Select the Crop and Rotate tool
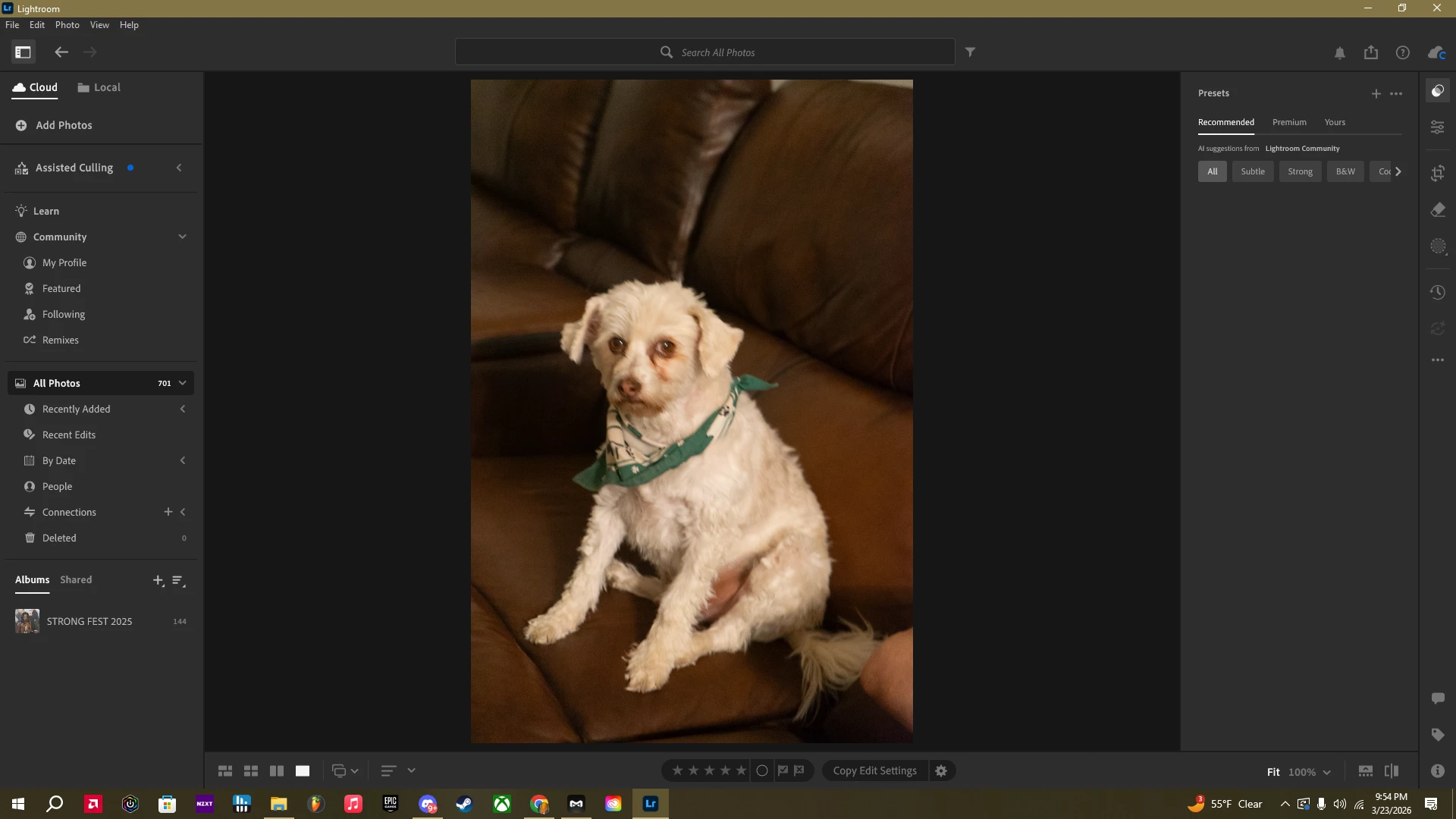 (x=1437, y=173)
